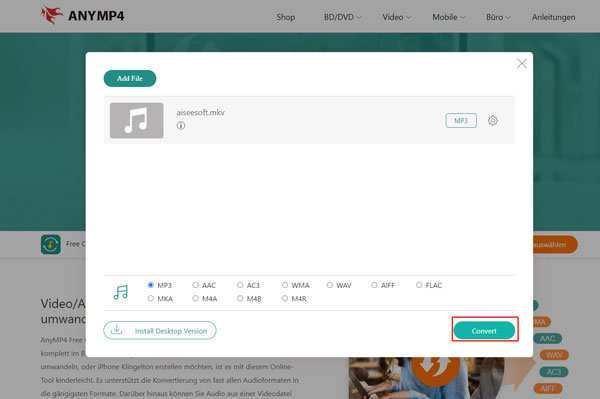
Task: Select the MKA radio button
Action: (x=150, y=298)
